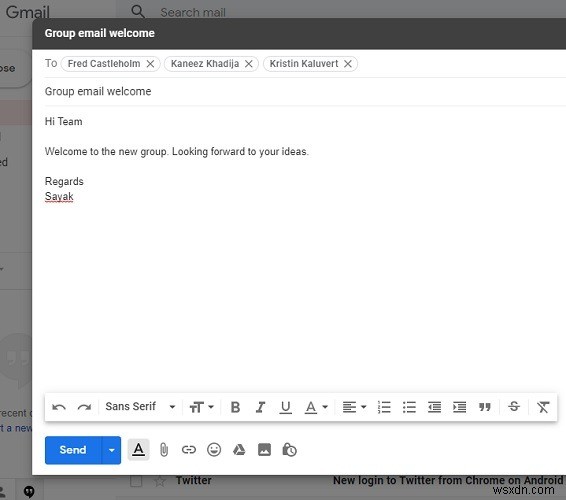The width and height of the screenshot is (566, 500).
Task: Open the text size dropdown
Action: (201, 407)
